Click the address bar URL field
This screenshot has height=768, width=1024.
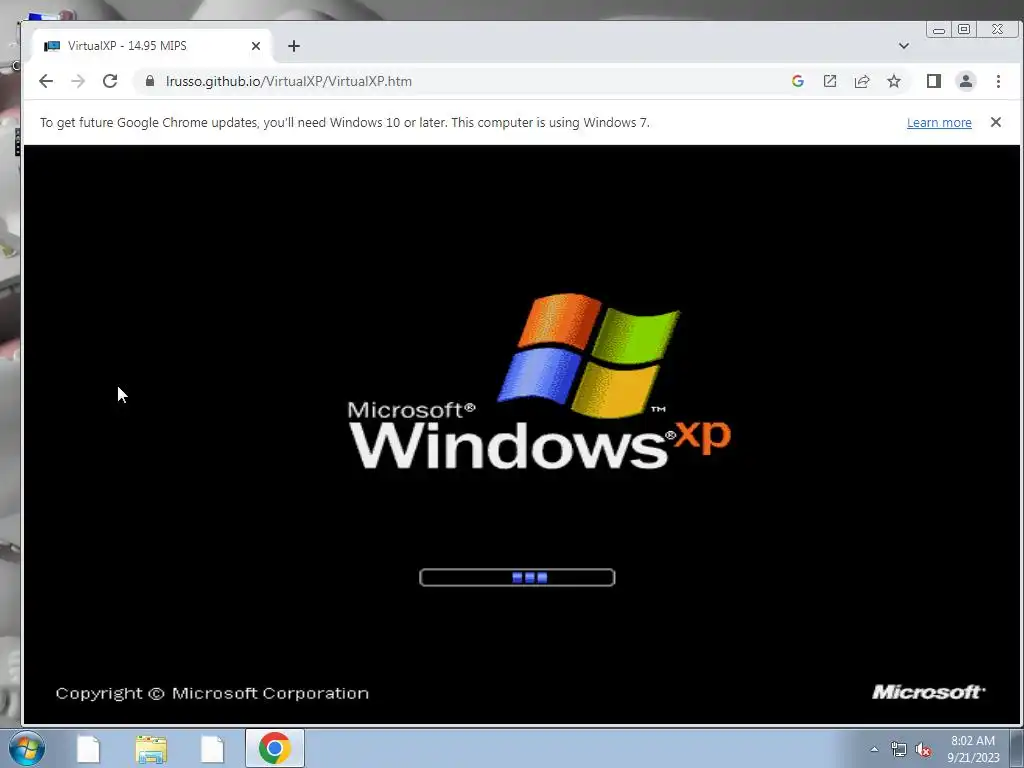click(x=457, y=81)
